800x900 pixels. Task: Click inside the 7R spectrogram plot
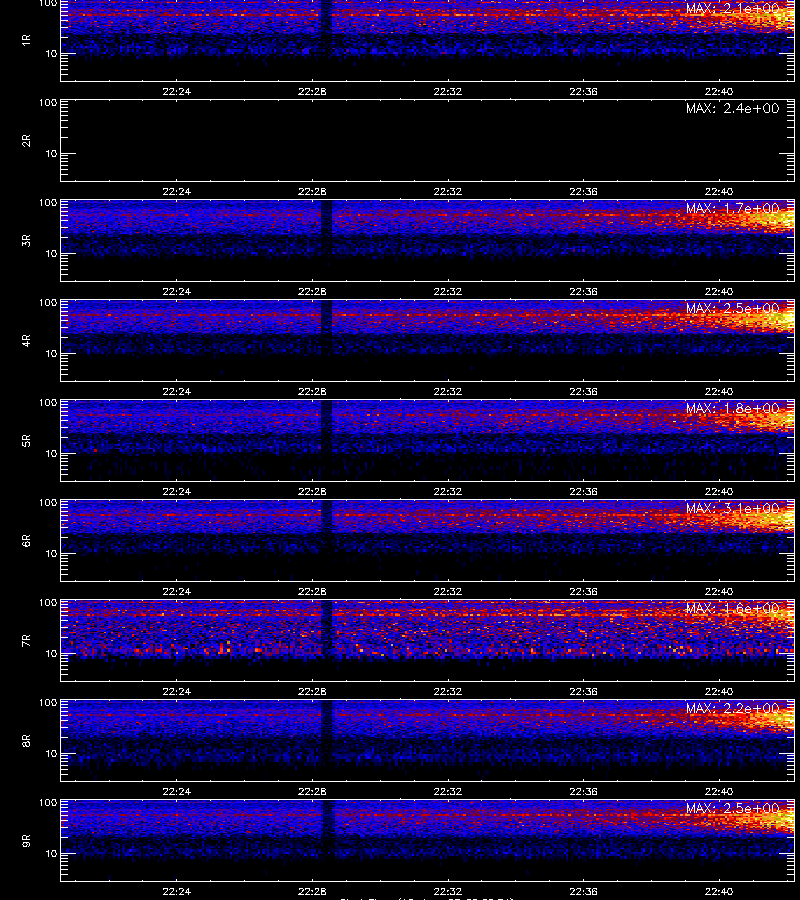pos(428,641)
